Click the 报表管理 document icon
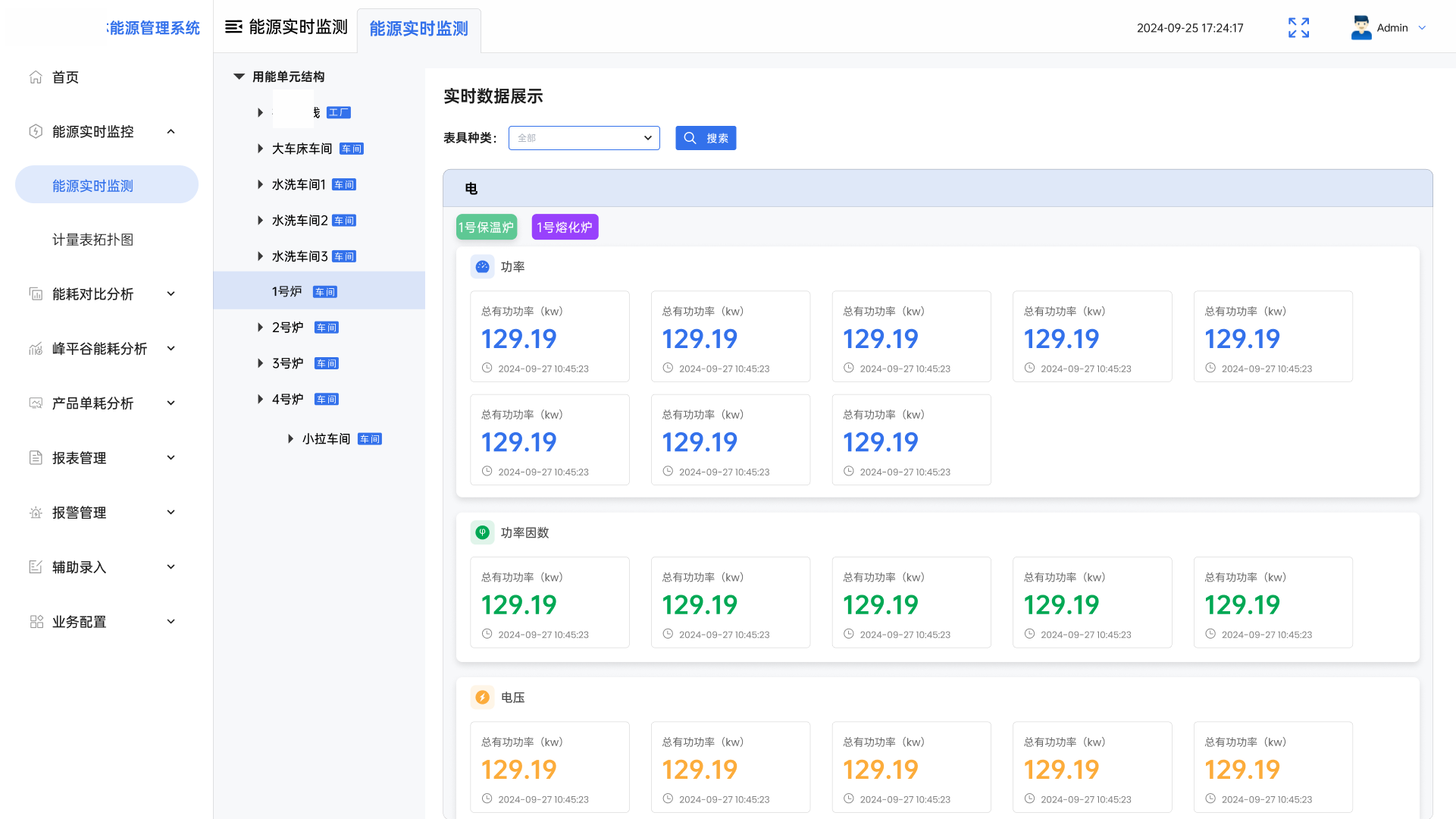This screenshot has width=1456, height=819. pyautogui.click(x=36, y=458)
